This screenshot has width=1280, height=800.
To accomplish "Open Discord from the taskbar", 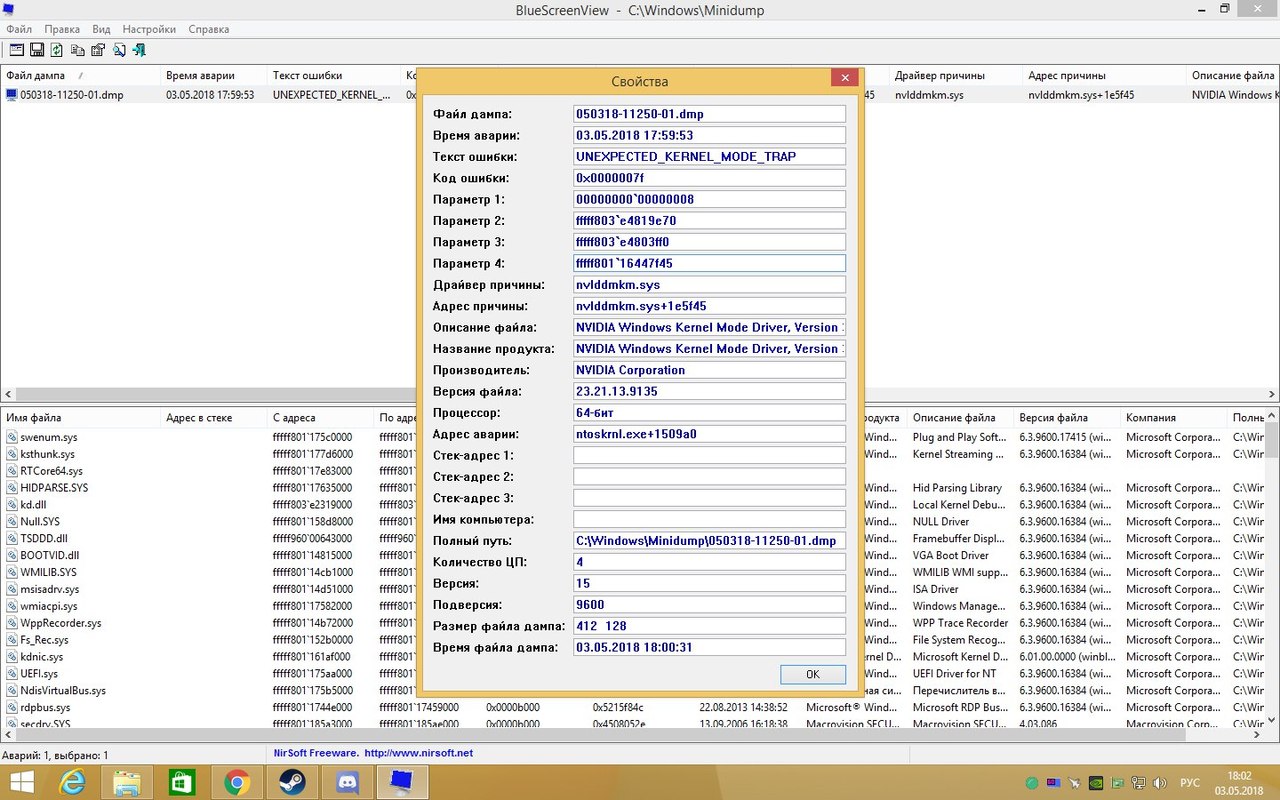I will coord(347,782).
